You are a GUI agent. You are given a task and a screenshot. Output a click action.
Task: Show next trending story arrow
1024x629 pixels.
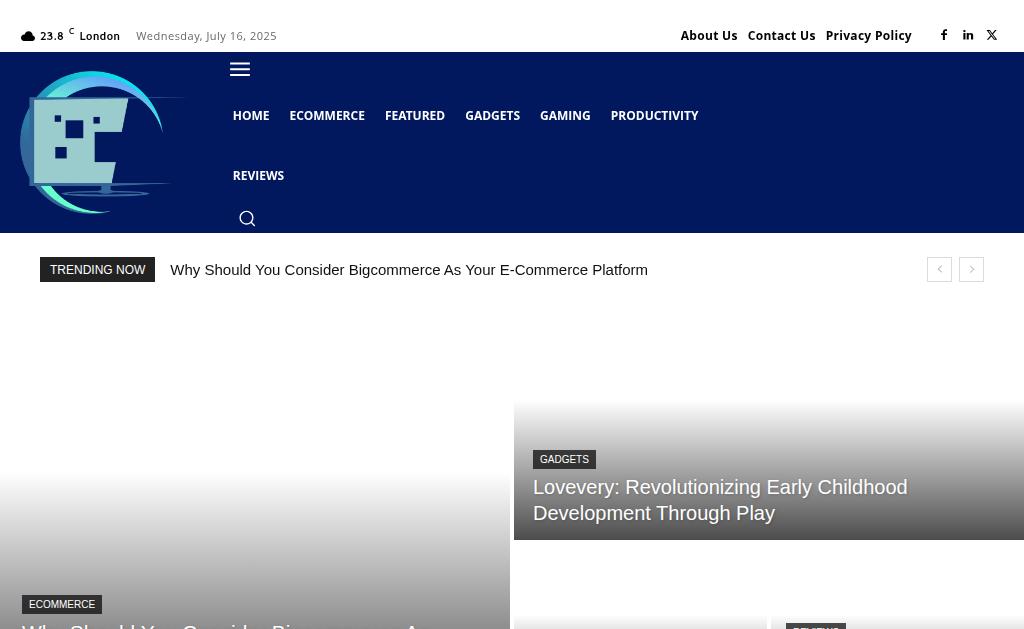click(971, 269)
